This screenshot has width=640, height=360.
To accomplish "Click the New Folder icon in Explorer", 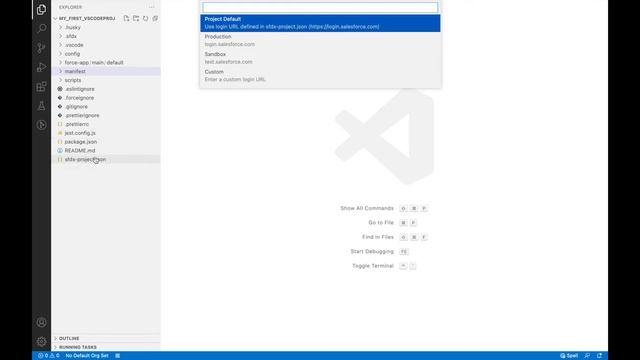I will (x=136, y=18).
